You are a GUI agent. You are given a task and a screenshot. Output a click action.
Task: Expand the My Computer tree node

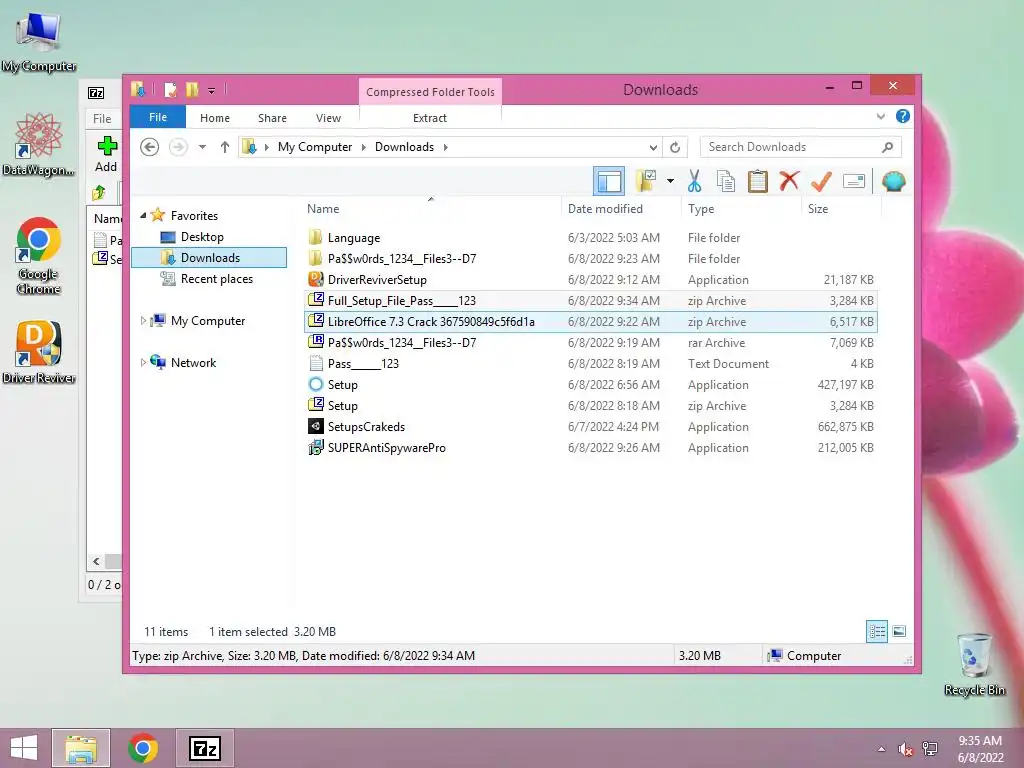click(143, 321)
